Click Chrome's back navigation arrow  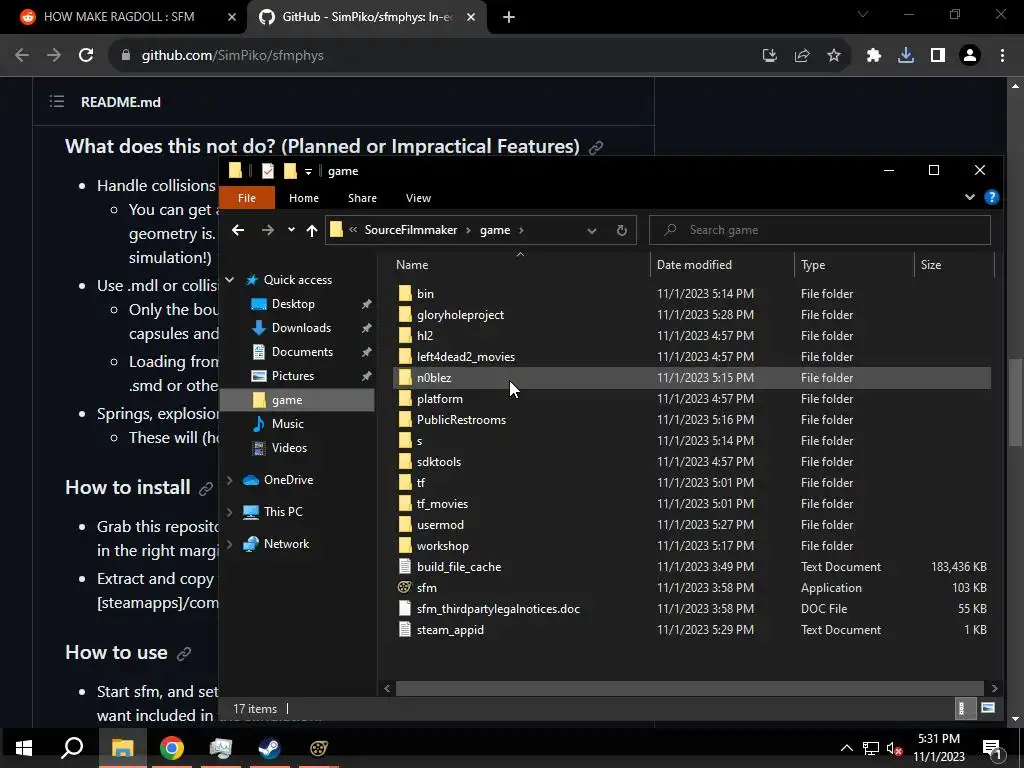[x=22, y=56]
